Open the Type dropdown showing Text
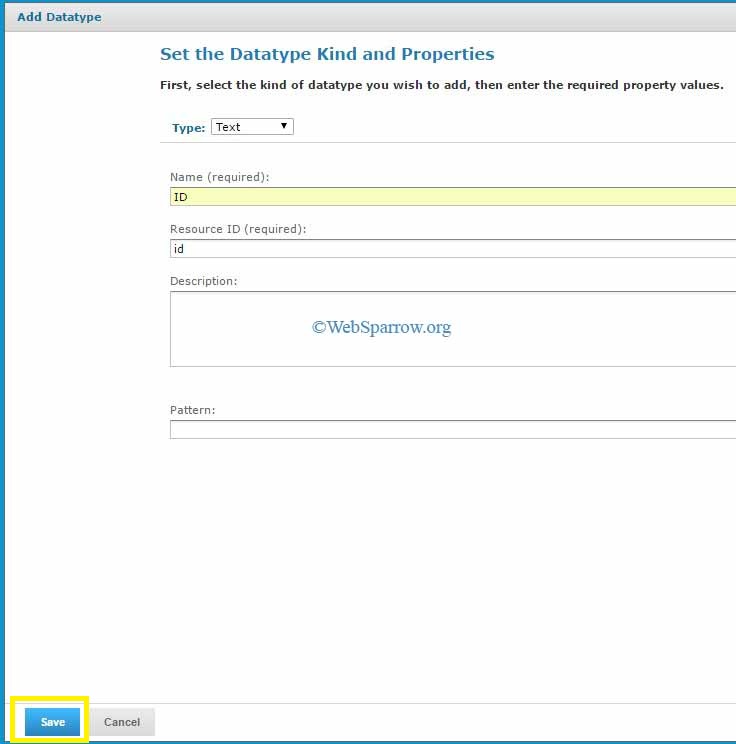 pyautogui.click(x=252, y=127)
